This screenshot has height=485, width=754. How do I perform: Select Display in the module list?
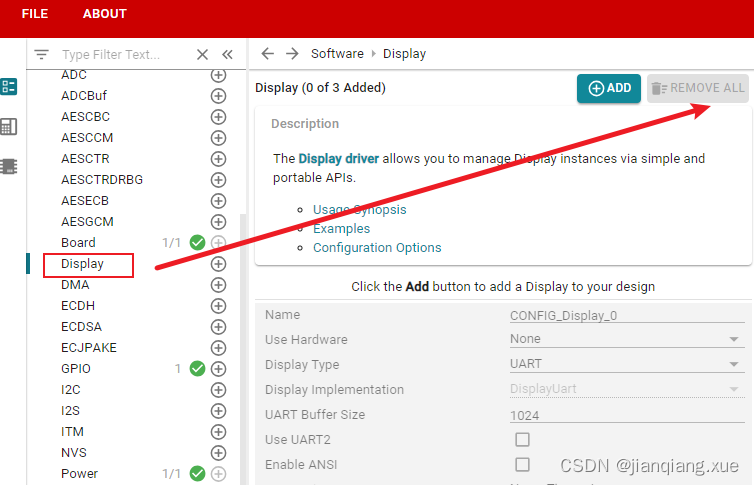[82, 264]
